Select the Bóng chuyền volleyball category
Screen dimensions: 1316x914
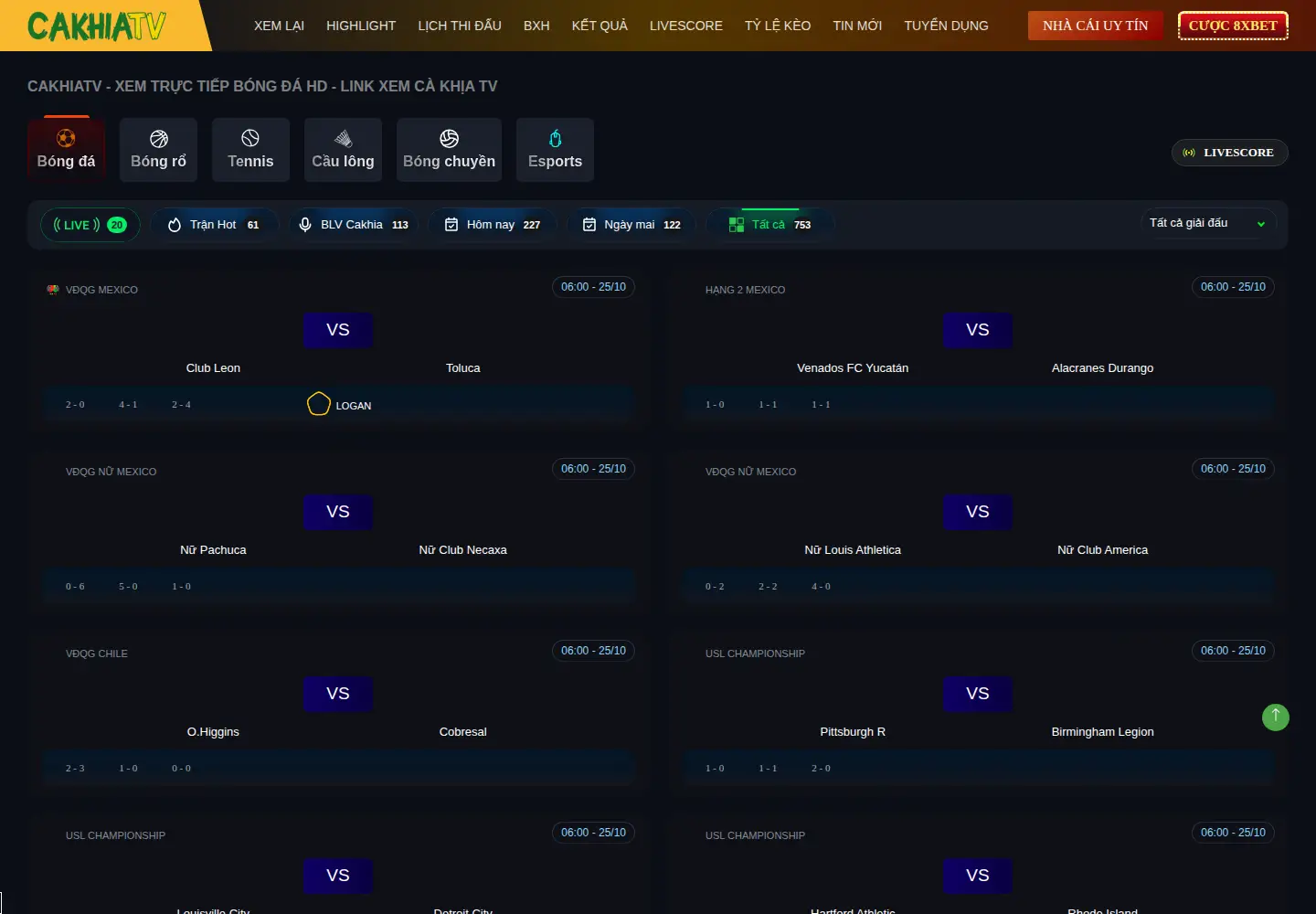[449, 150]
